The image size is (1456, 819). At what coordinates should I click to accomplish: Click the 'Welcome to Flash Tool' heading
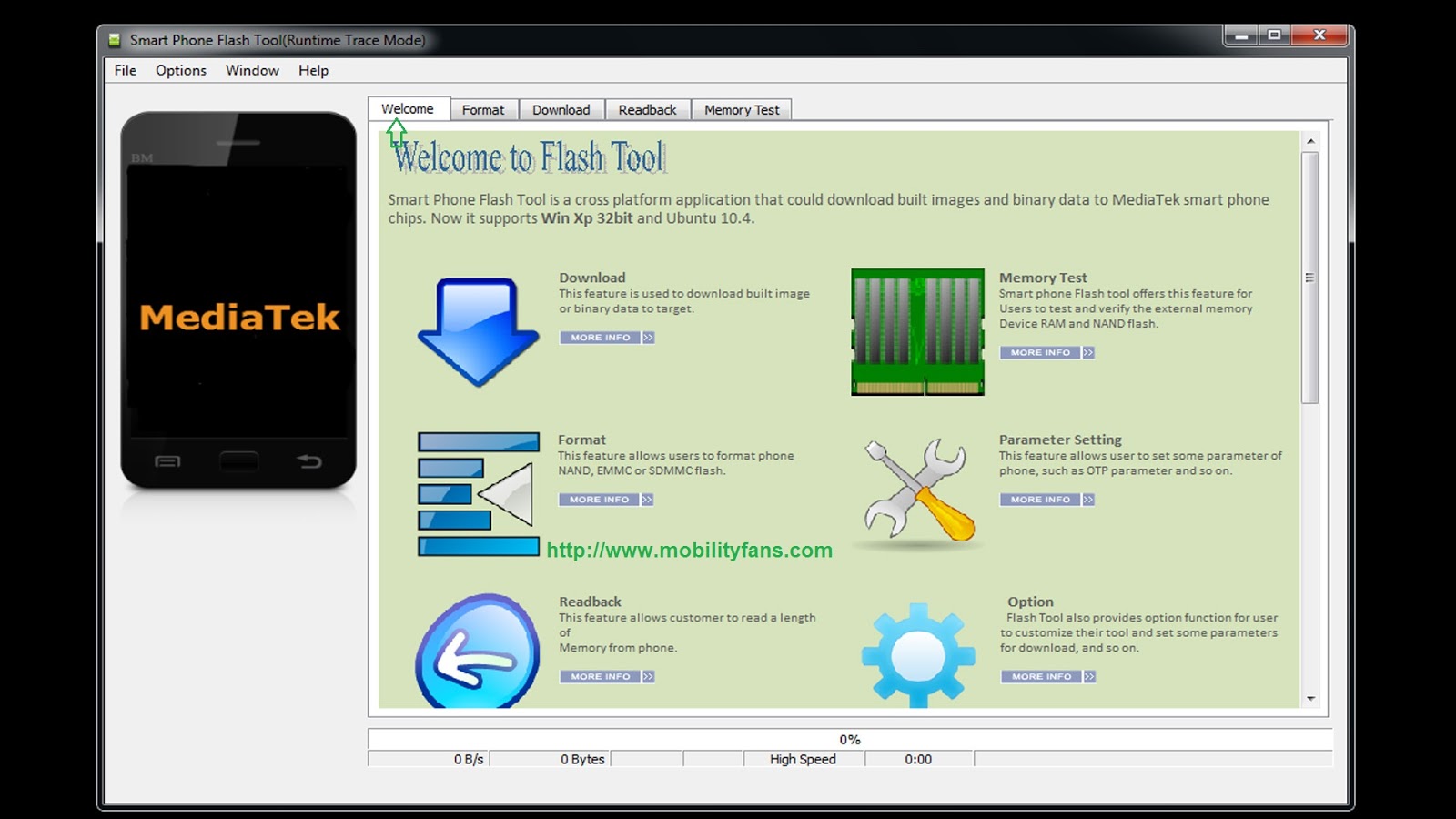pyautogui.click(x=530, y=157)
